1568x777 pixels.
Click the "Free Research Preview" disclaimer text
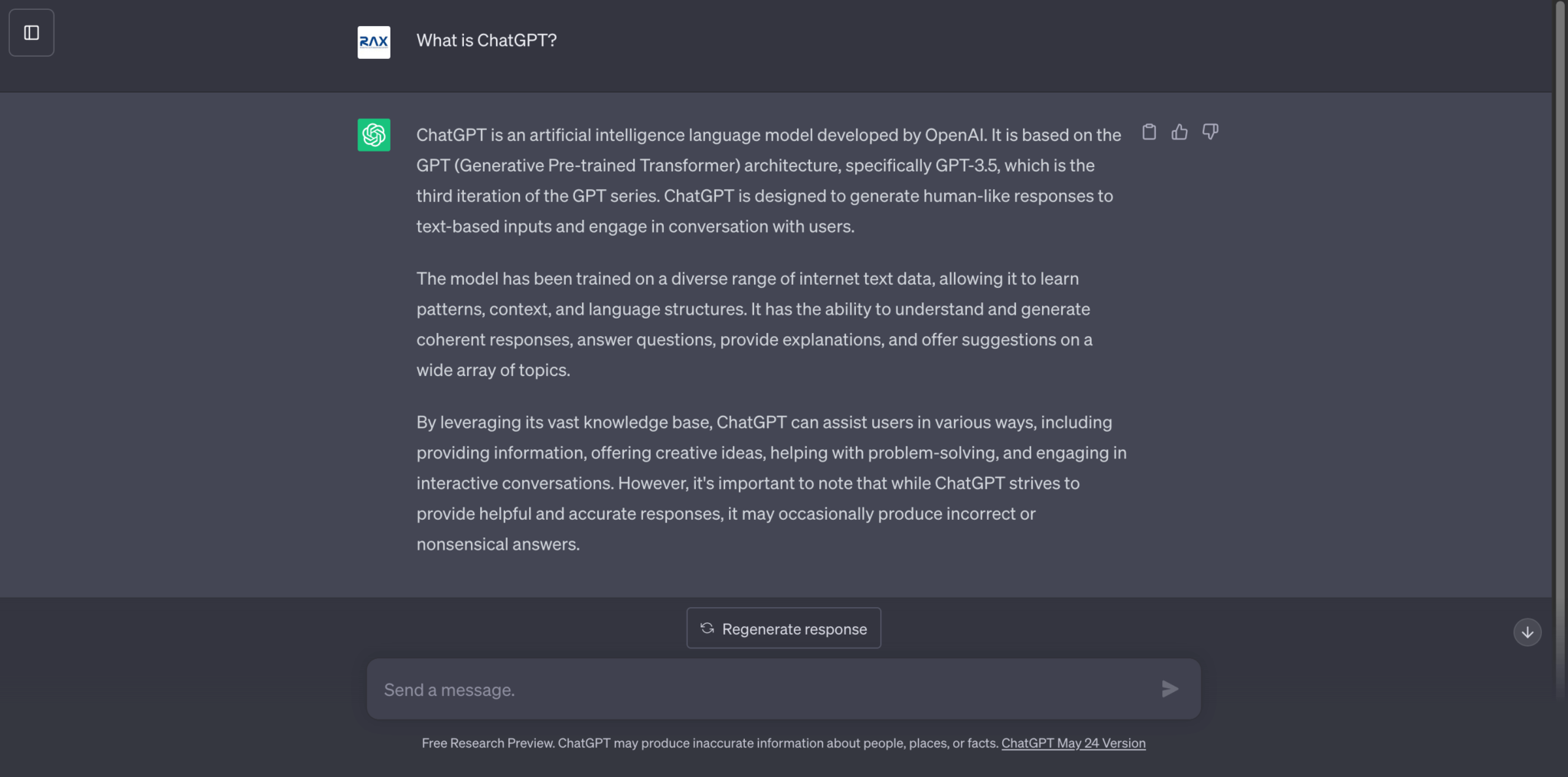[x=710, y=743]
